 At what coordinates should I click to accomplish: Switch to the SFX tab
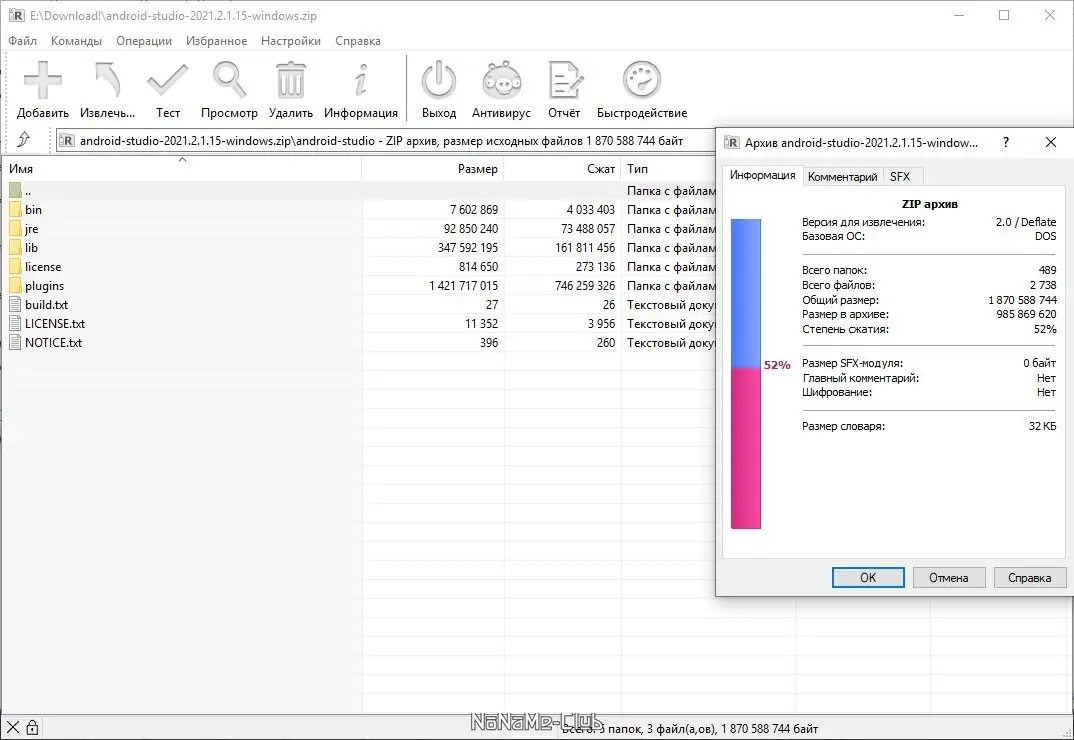(900, 177)
